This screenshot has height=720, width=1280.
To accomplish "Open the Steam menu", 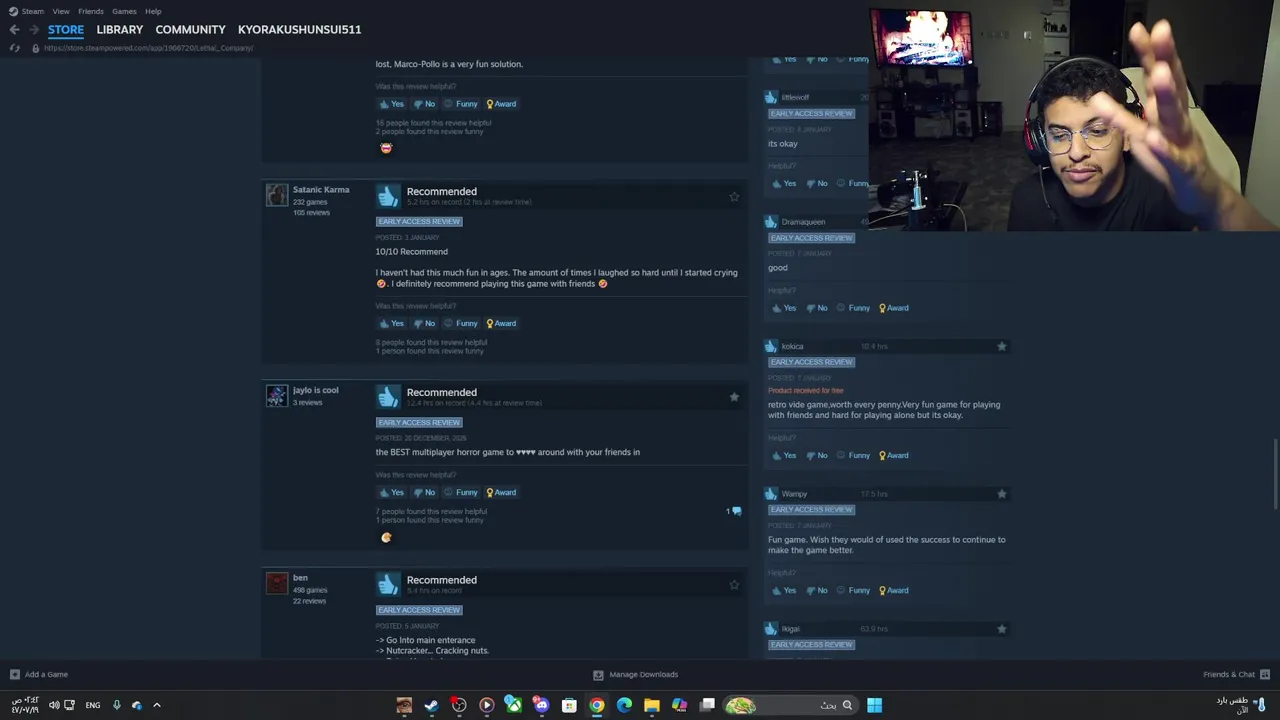I will click(x=27, y=11).
